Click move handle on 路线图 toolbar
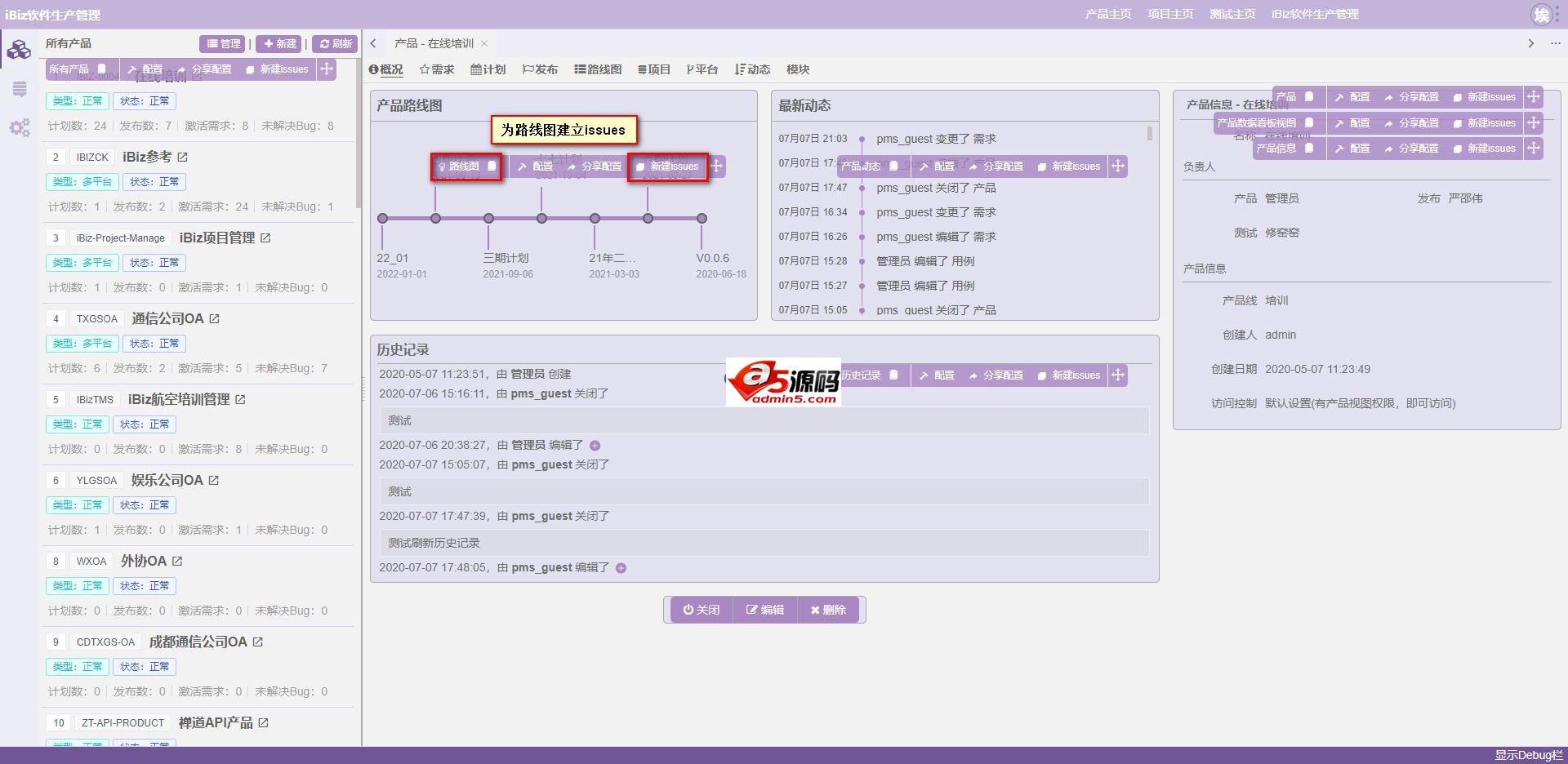This screenshot has width=1568, height=764. coord(716,167)
